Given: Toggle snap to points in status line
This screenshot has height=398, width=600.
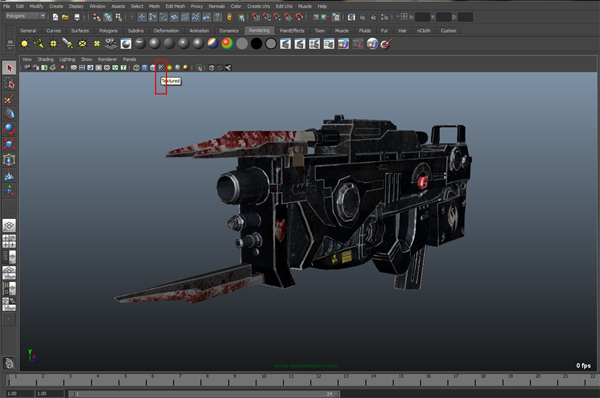Looking at the screenshot, I should click(x=277, y=17).
